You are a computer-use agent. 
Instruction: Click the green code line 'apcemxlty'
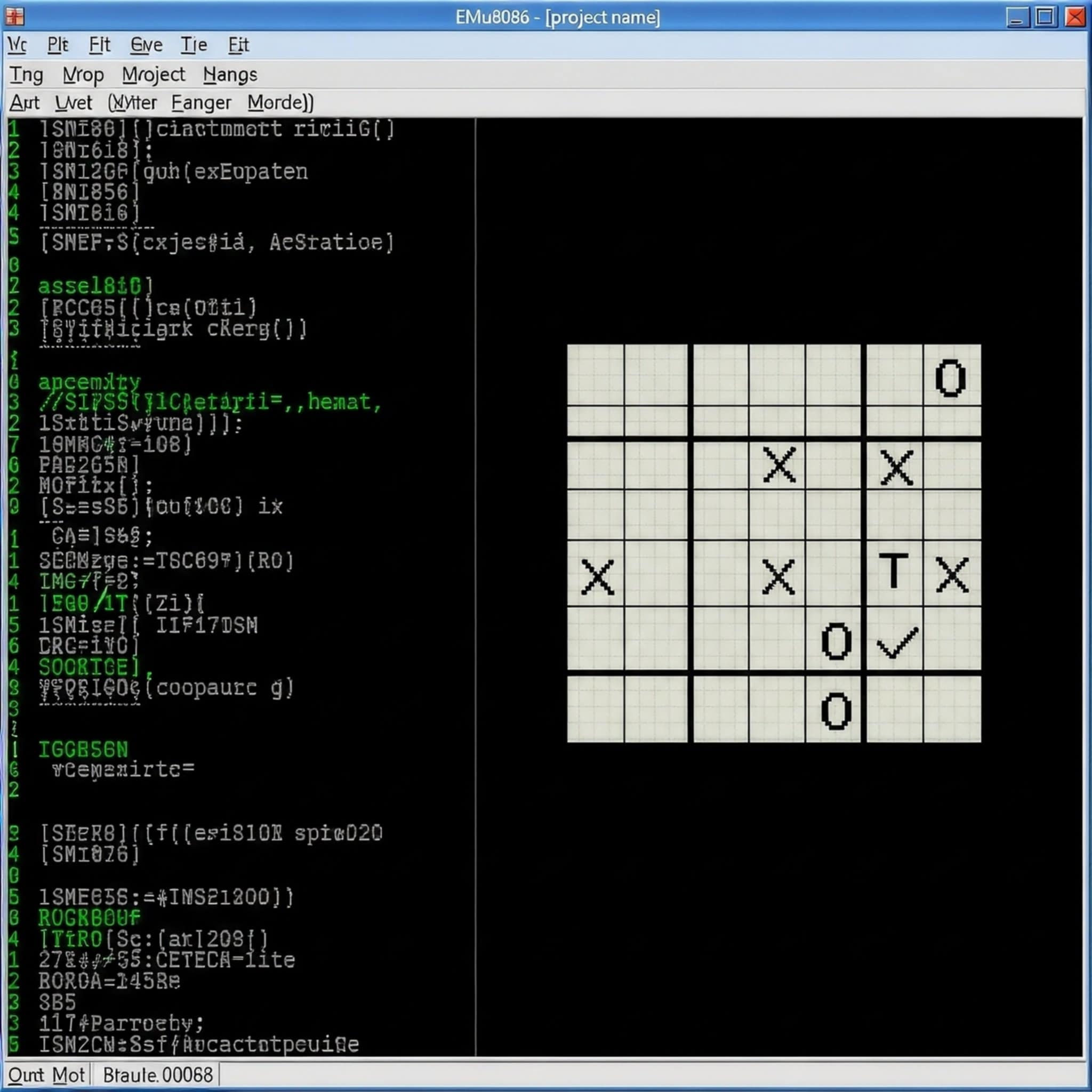click(x=89, y=383)
